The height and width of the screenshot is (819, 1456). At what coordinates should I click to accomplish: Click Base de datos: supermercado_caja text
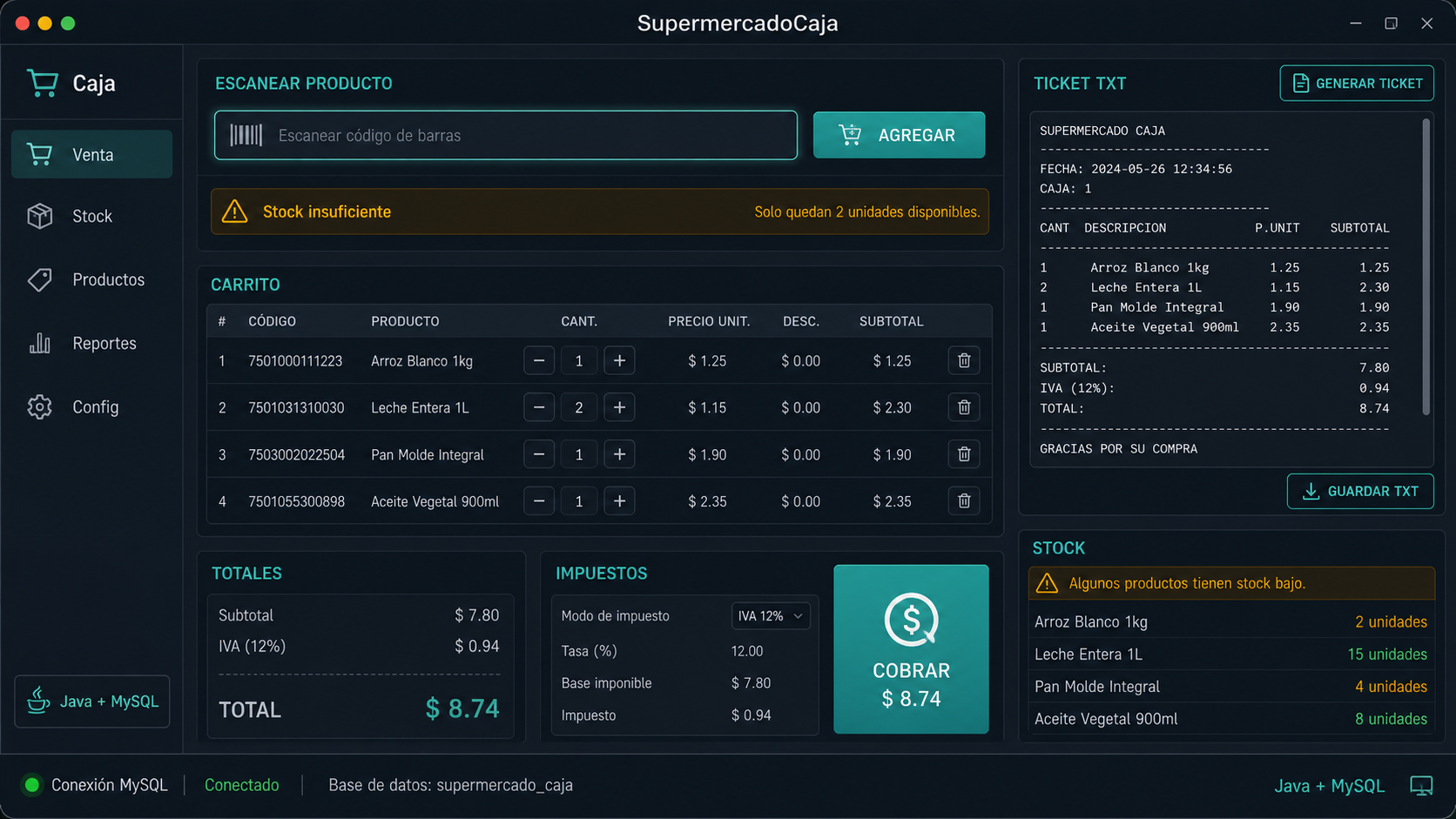tap(450, 785)
